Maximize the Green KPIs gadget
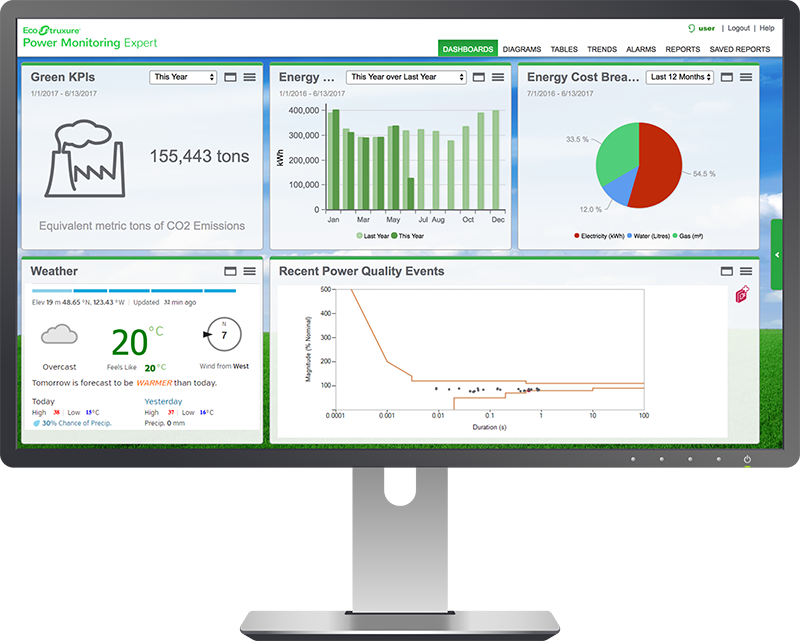The height and width of the screenshot is (641, 800). click(x=229, y=77)
